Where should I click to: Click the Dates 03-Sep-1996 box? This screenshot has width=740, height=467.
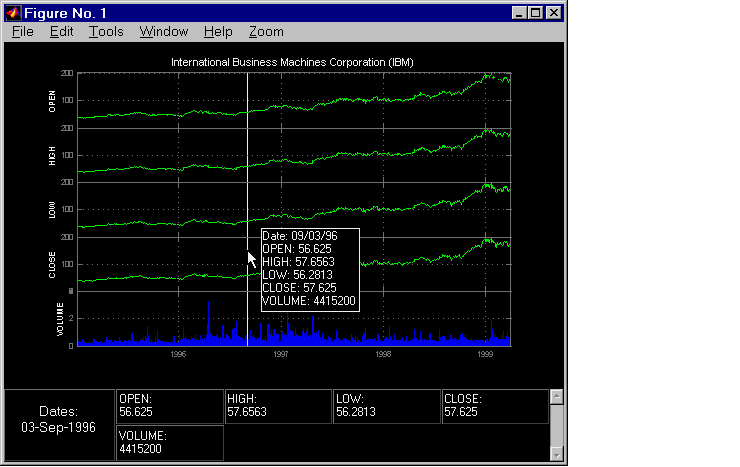point(59,425)
